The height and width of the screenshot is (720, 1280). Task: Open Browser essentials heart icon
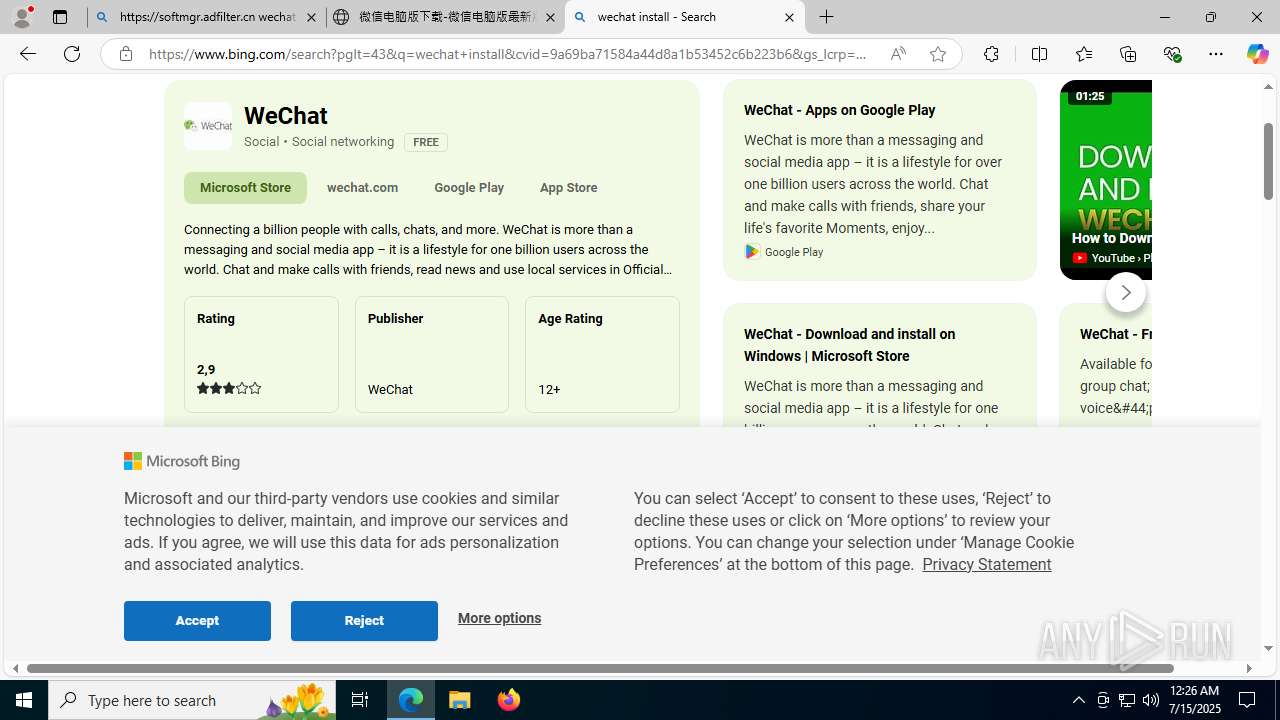1172,54
